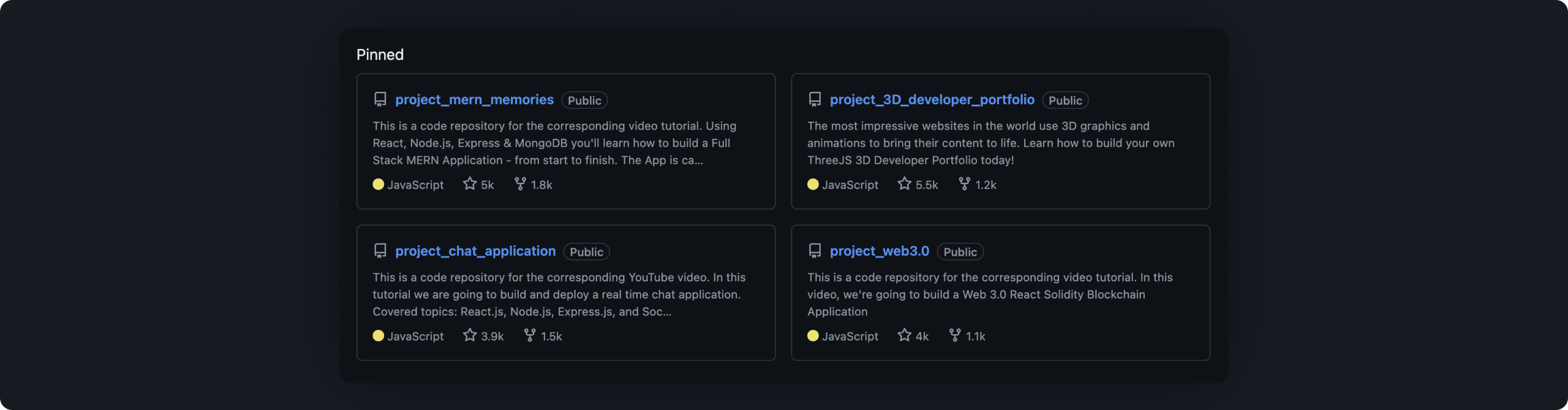Click the star icon showing 5k stars
This screenshot has height=410, width=1568.
click(x=470, y=184)
